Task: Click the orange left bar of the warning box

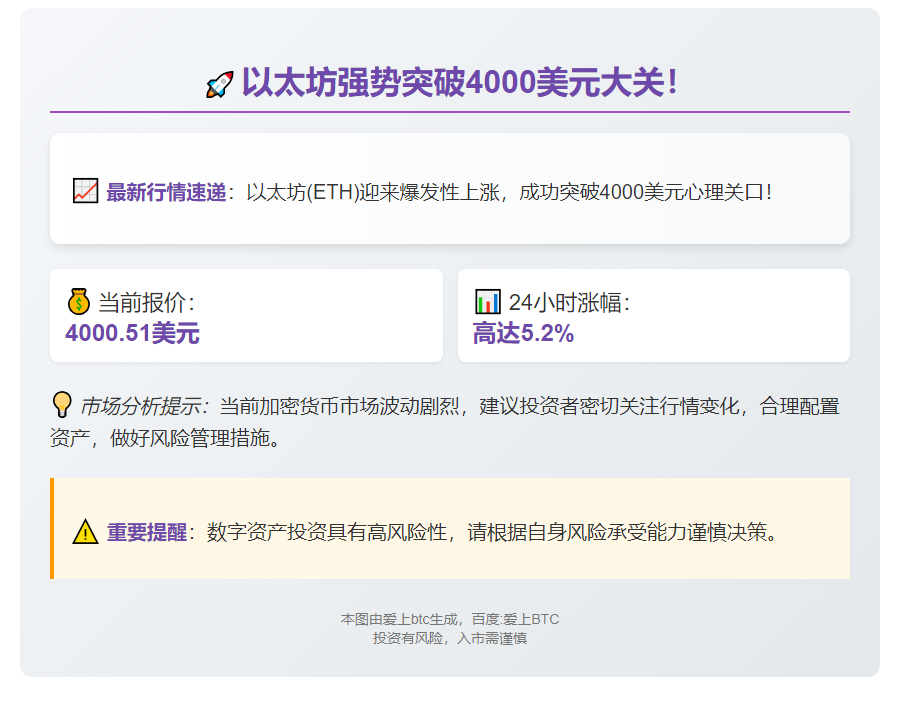Action: pyautogui.click(x=52, y=528)
